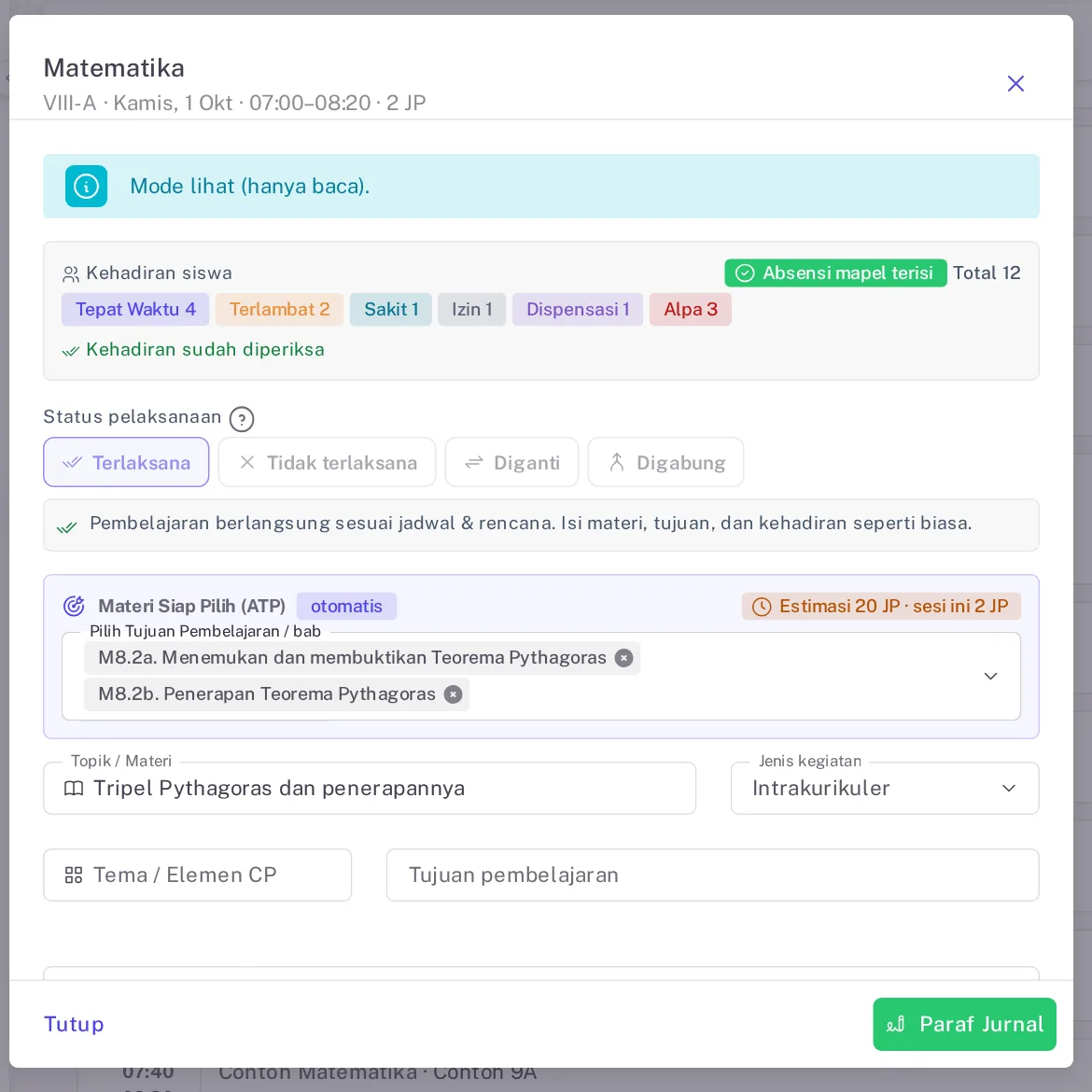Viewport: 1092px width, 1092px height.
Task: Click the Matematika dialog title
Action: pos(114,68)
